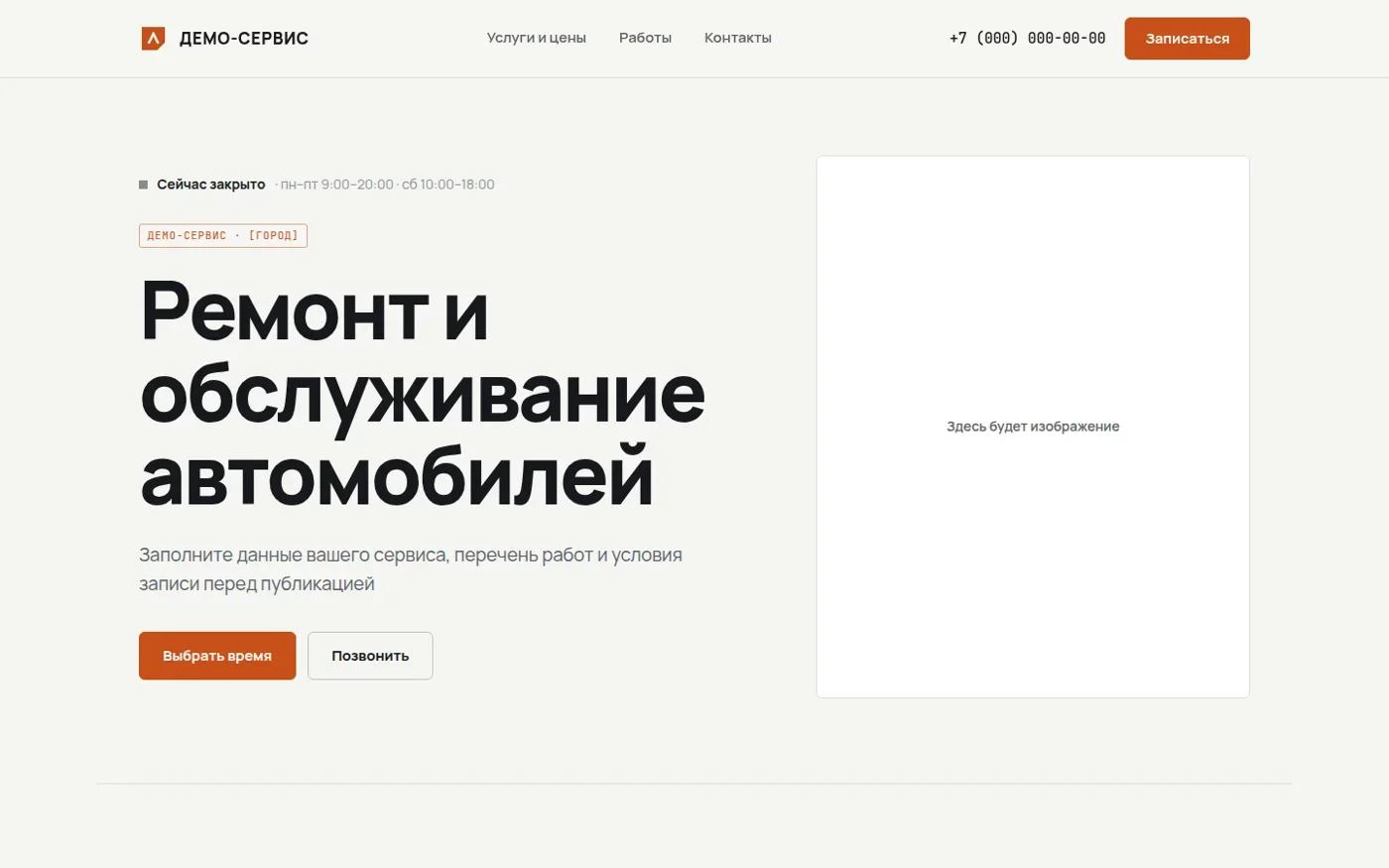Open the Контакты navigation link
The image size is (1389, 868).
738,38
